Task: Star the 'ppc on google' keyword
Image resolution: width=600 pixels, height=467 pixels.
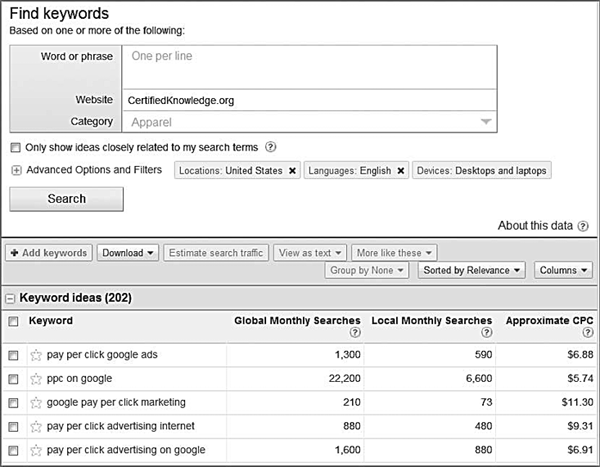Action: click(x=36, y=379)
